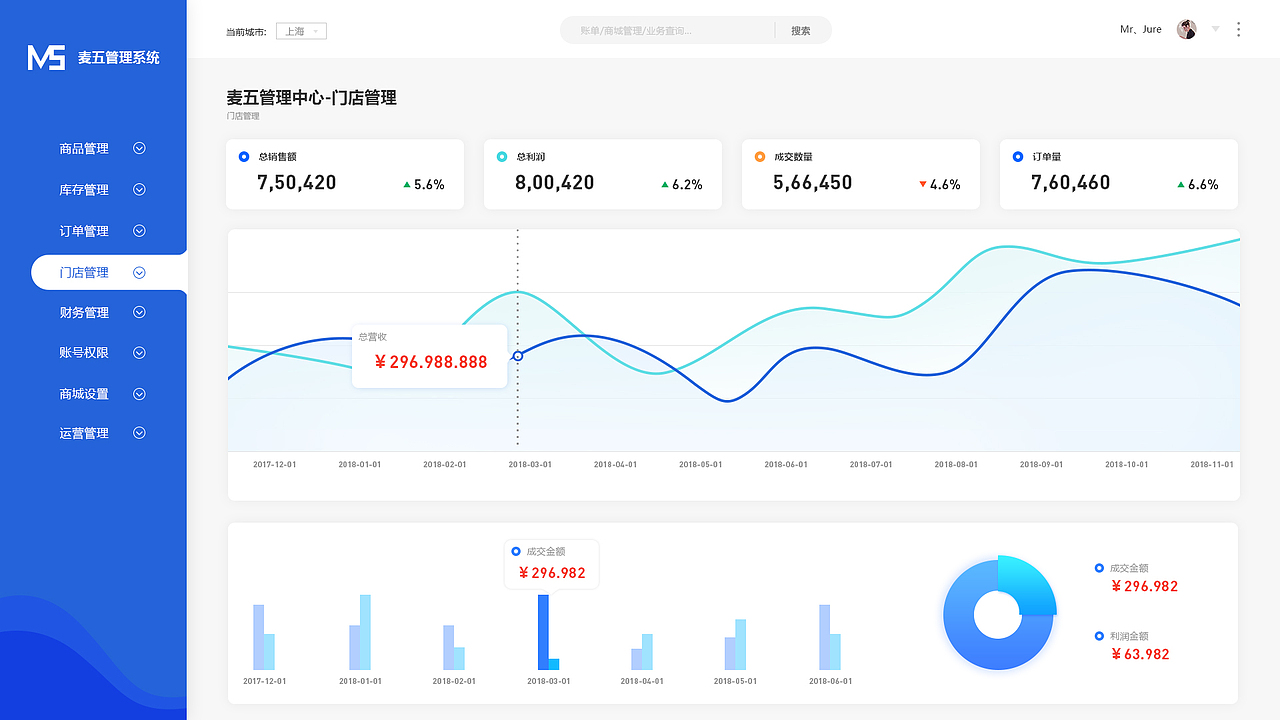This screenshot has width=1280, height=720.
Task: Open the user avatar picture
Action: (x=1187, y=30)
